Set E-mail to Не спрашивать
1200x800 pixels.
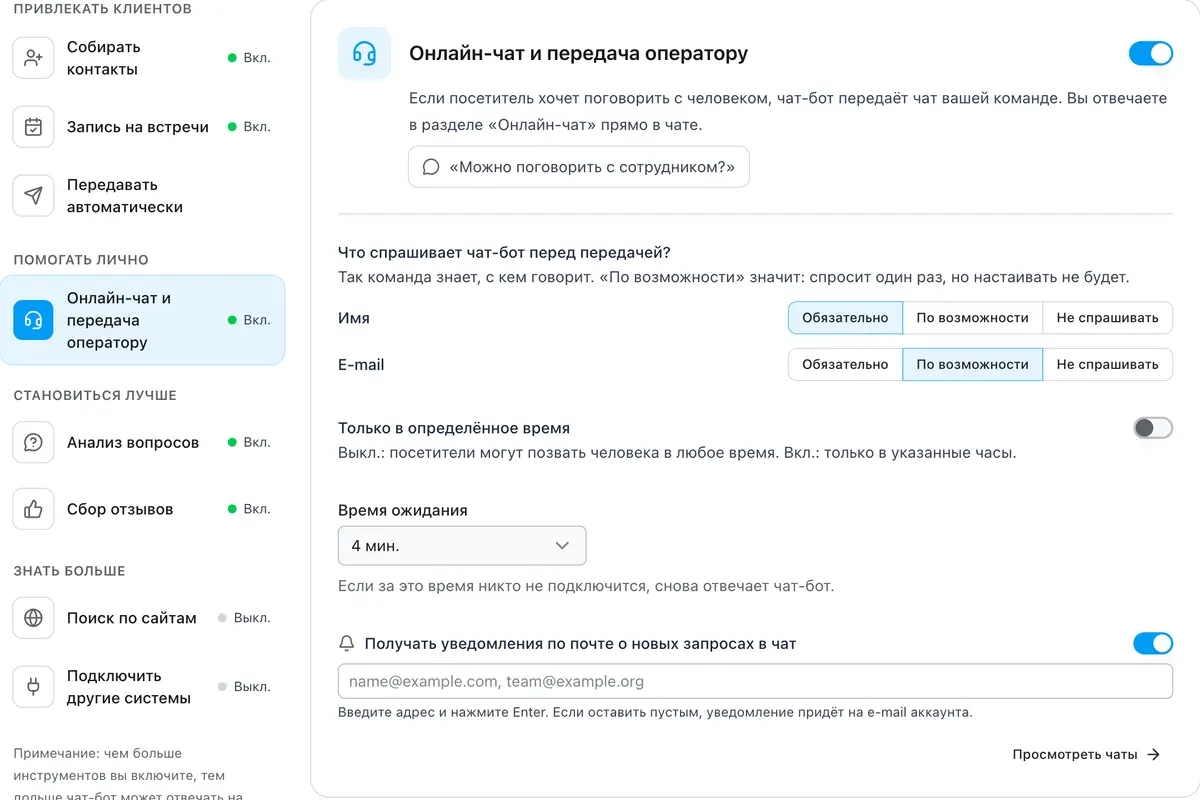tap(1107, 365)
